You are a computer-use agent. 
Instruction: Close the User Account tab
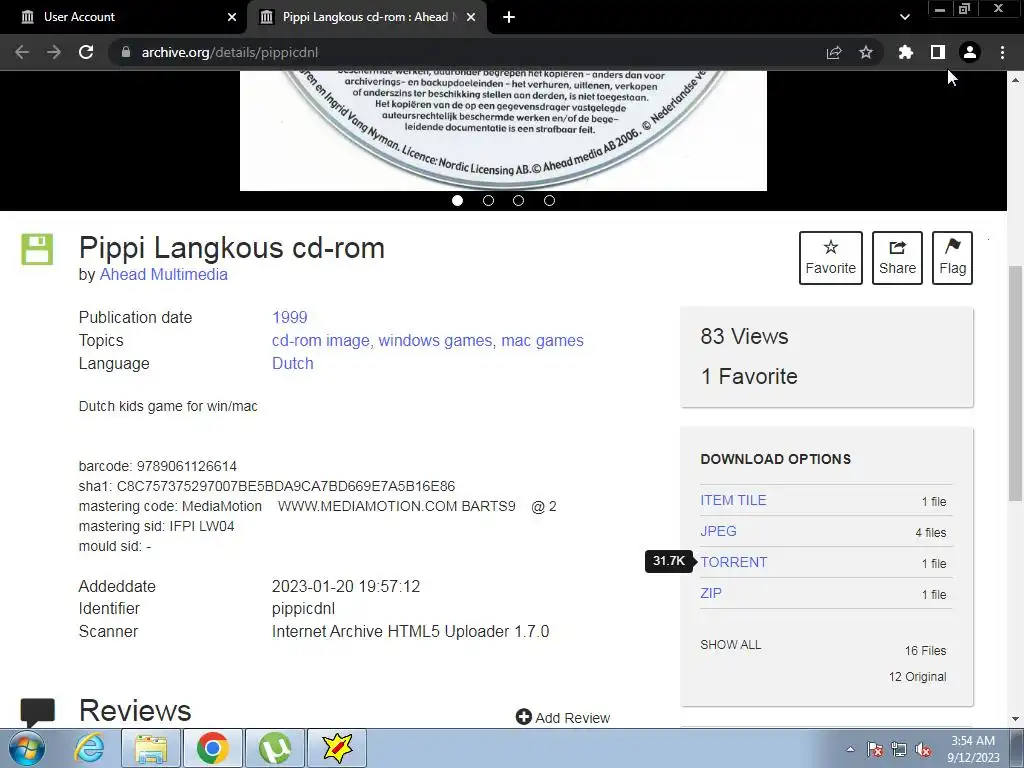[x=232, y=17]
